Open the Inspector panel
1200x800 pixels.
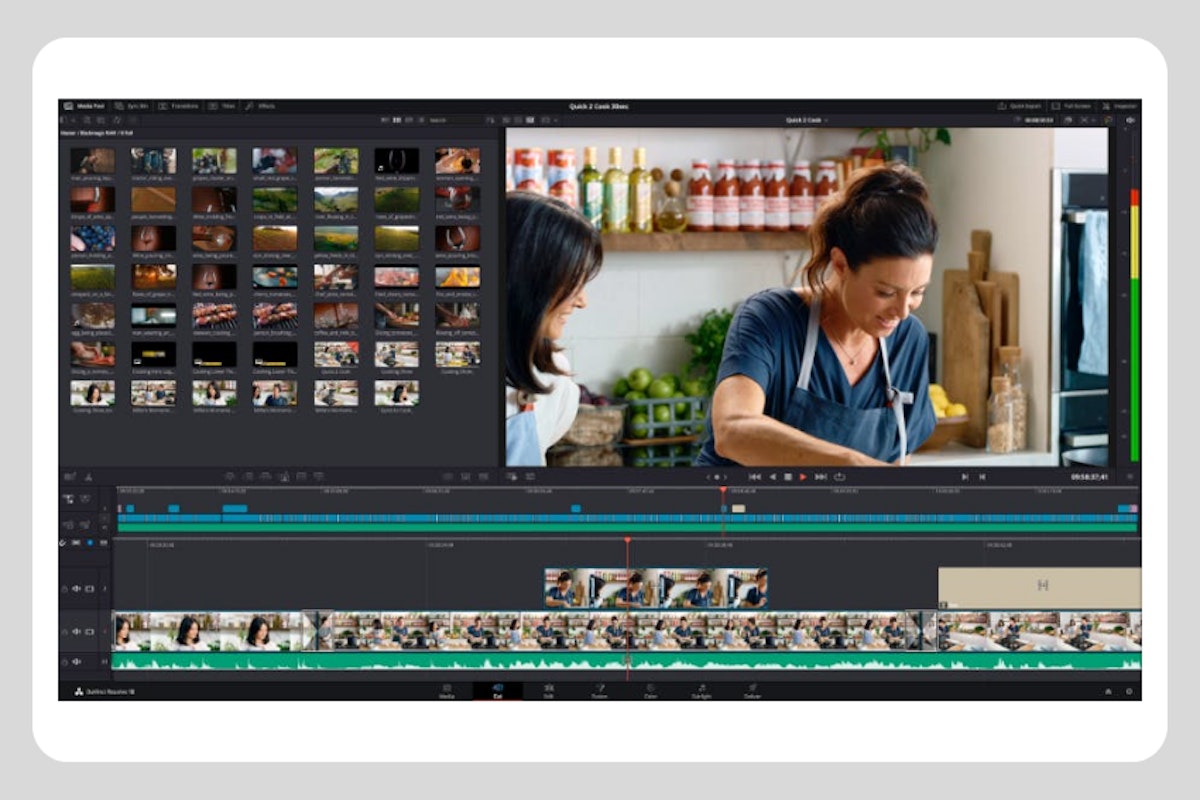1118,105
